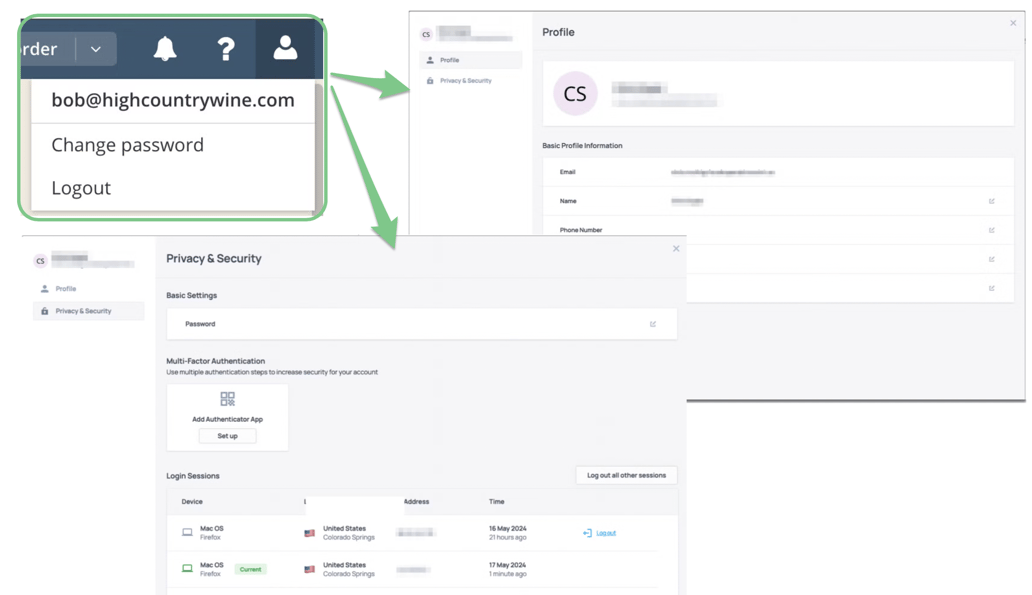The image size is (1032, 595).
Task: Click the edit pencil beside Phone Number
Action: point(992,230)
